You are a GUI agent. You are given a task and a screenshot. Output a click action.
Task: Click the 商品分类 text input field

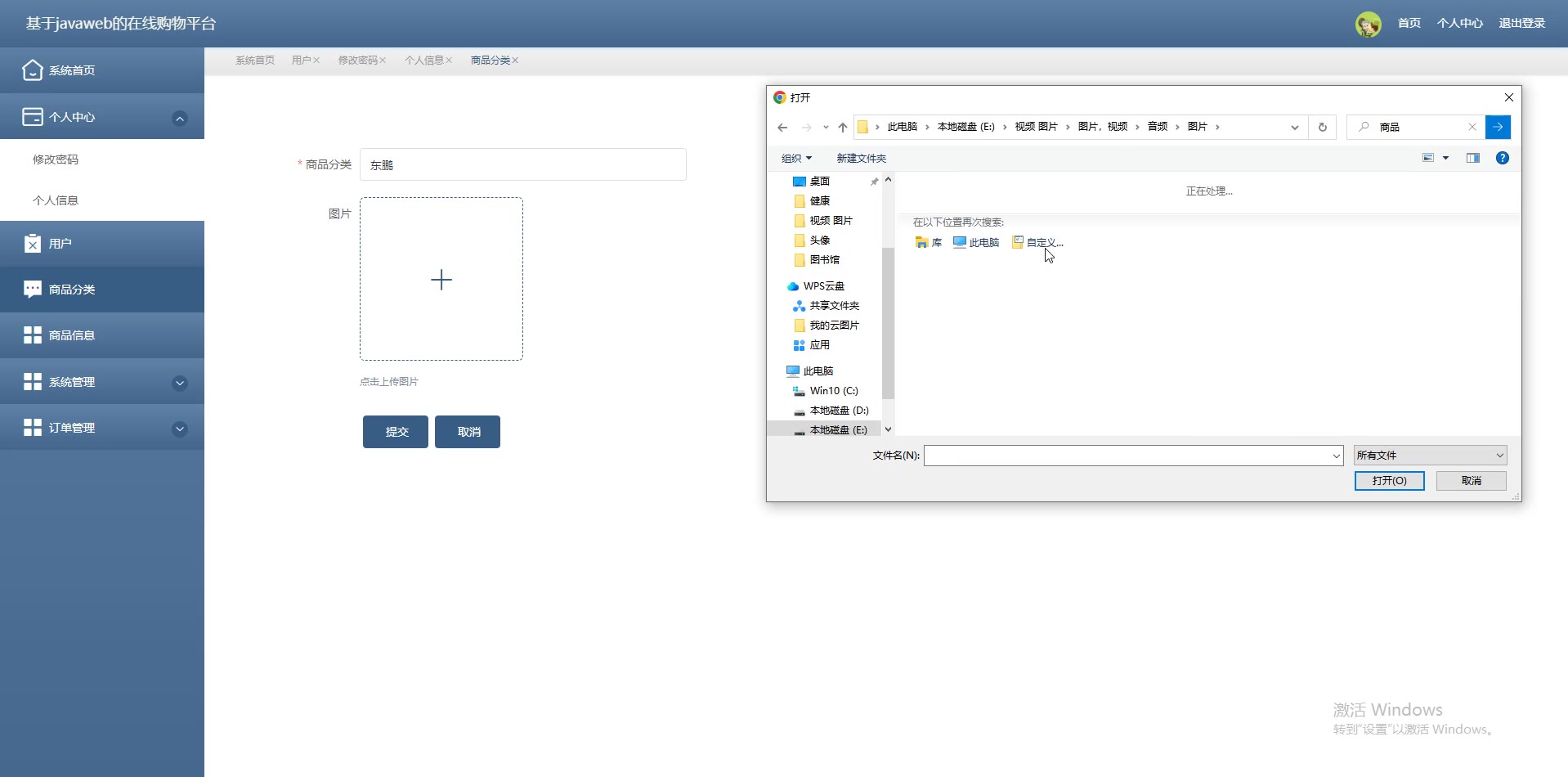click(522, 164)
